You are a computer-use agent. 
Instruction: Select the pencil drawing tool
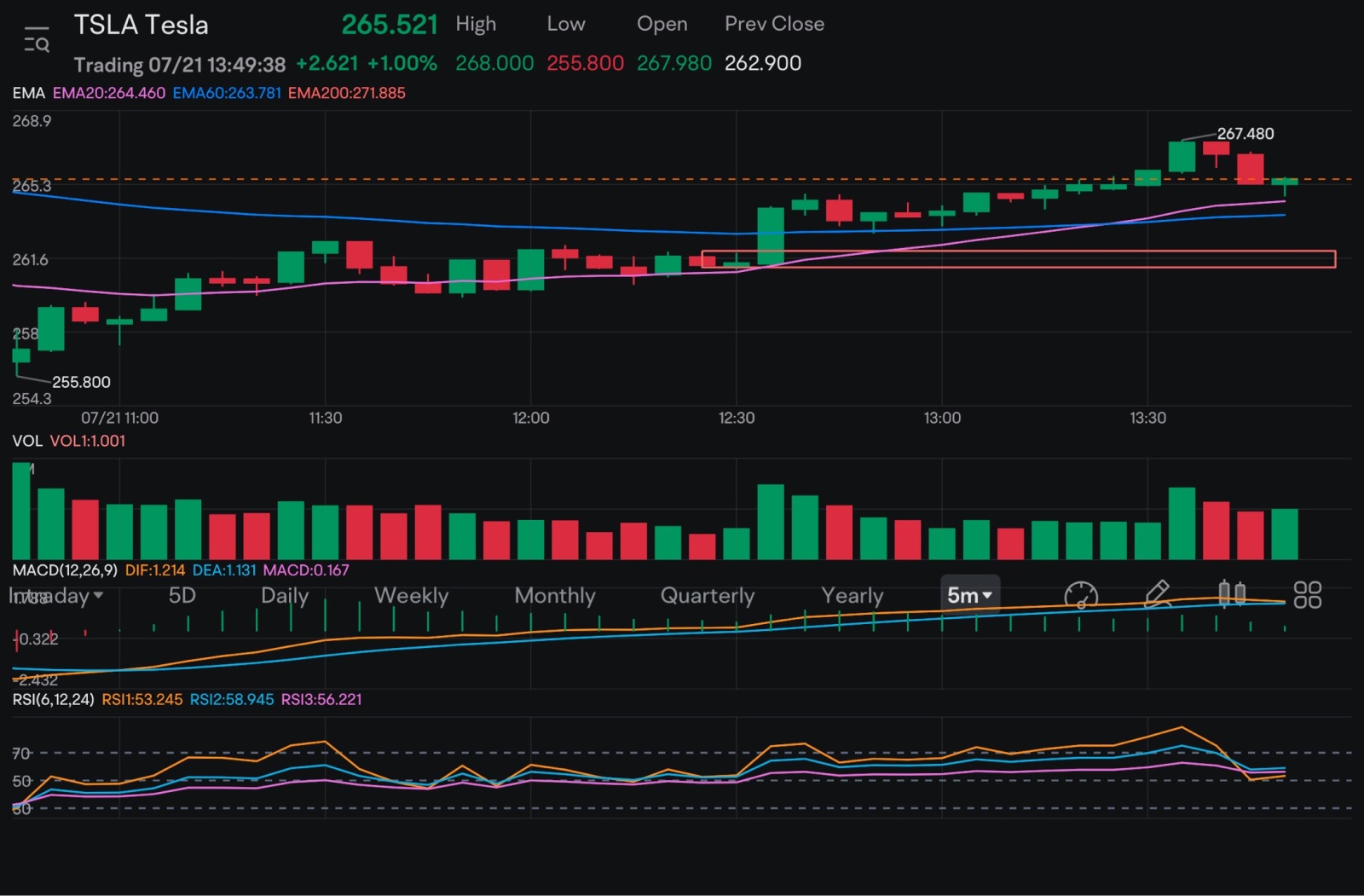point(1157,593)
